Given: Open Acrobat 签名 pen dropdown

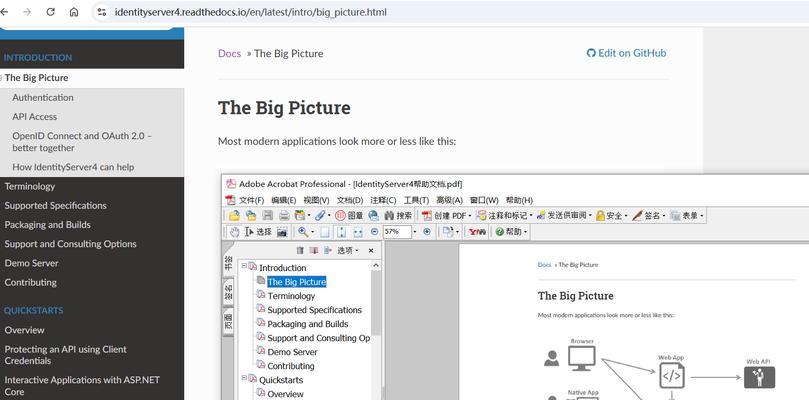Looking at the screenshot, I should tap(649, 215).
